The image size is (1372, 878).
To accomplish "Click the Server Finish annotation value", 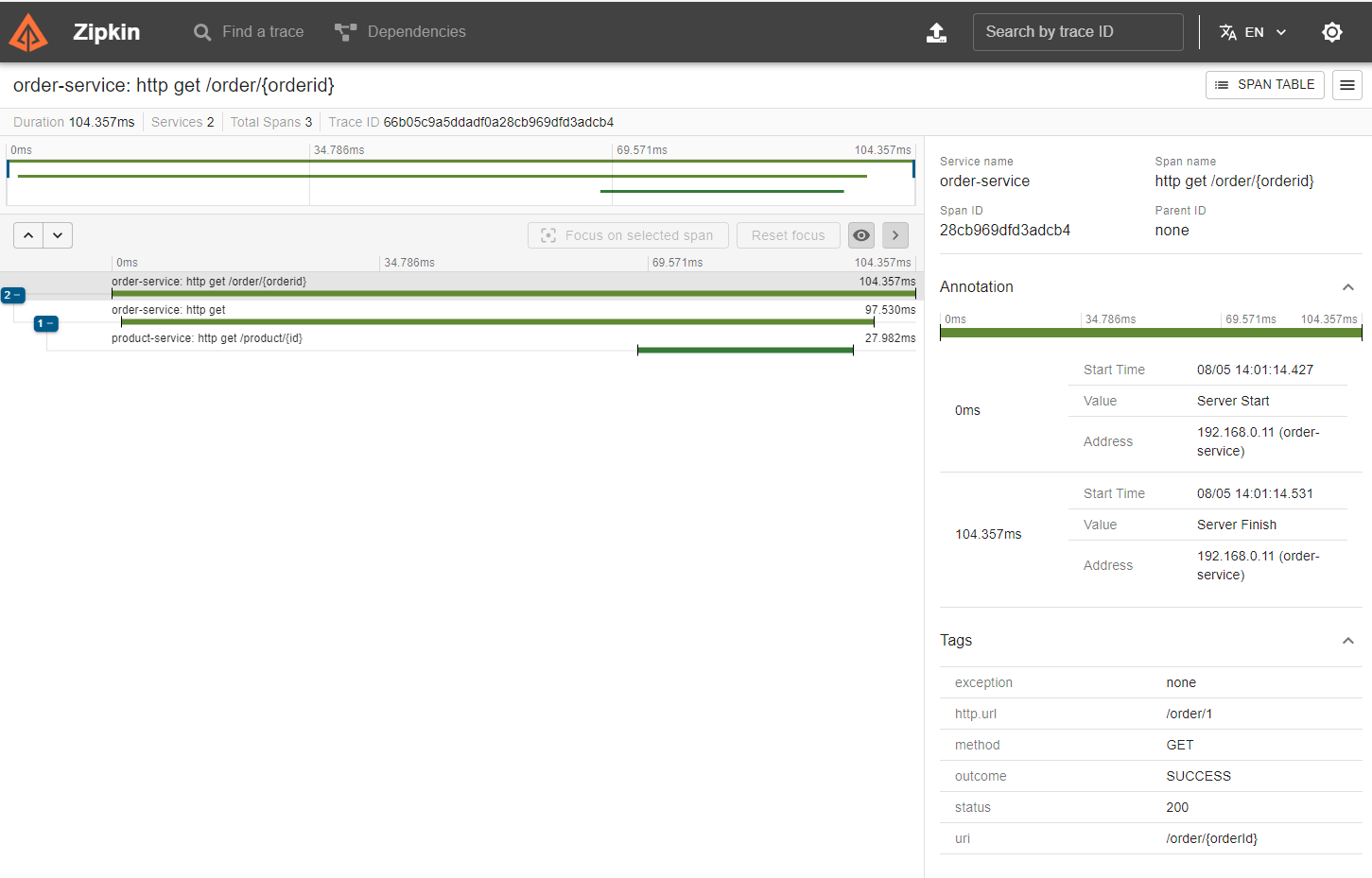I will (x=1237, y=525).
